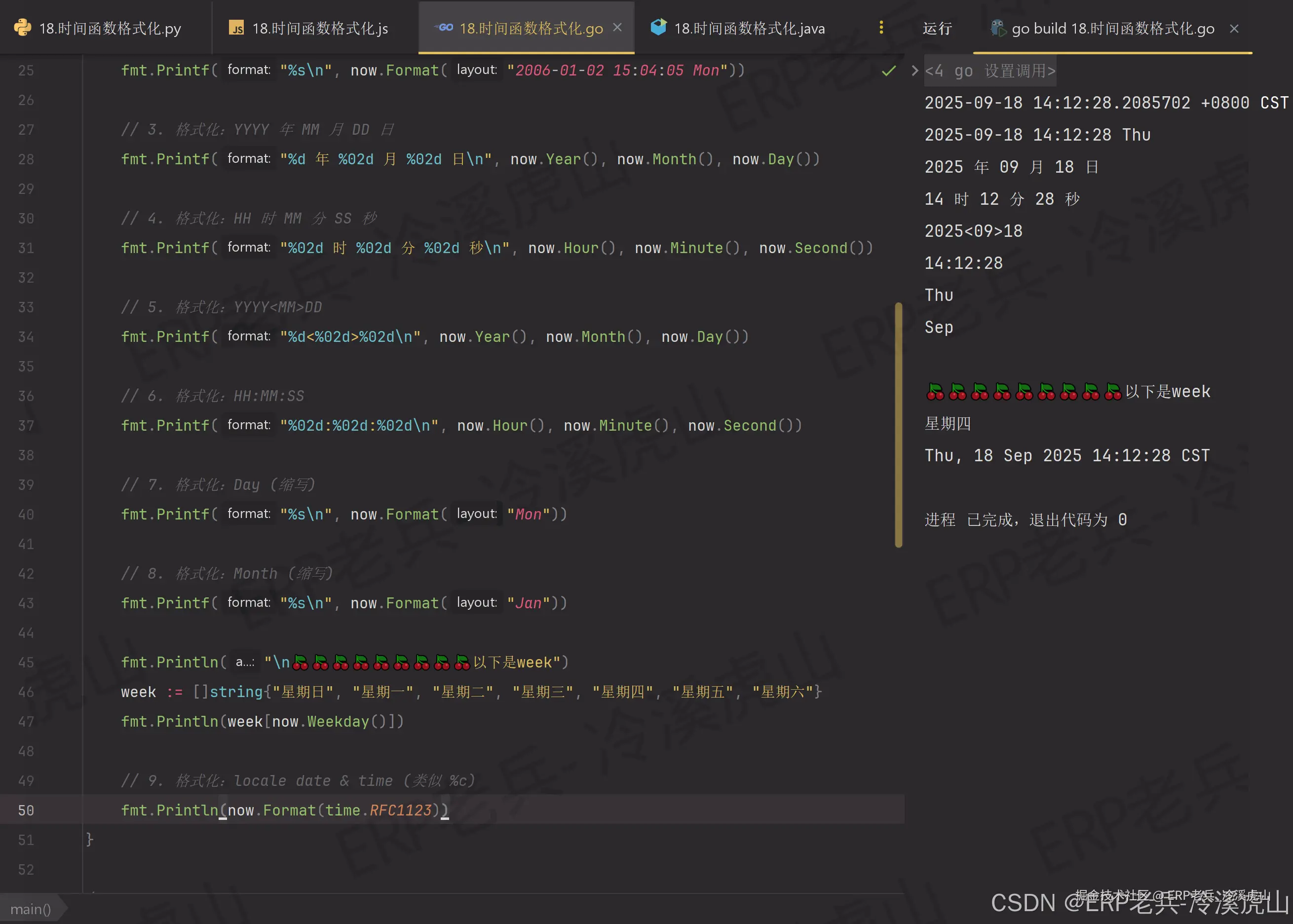The image size is (1293, 924).
Task: Click the Java file icon on fourth tab
Action: point(658,27)
